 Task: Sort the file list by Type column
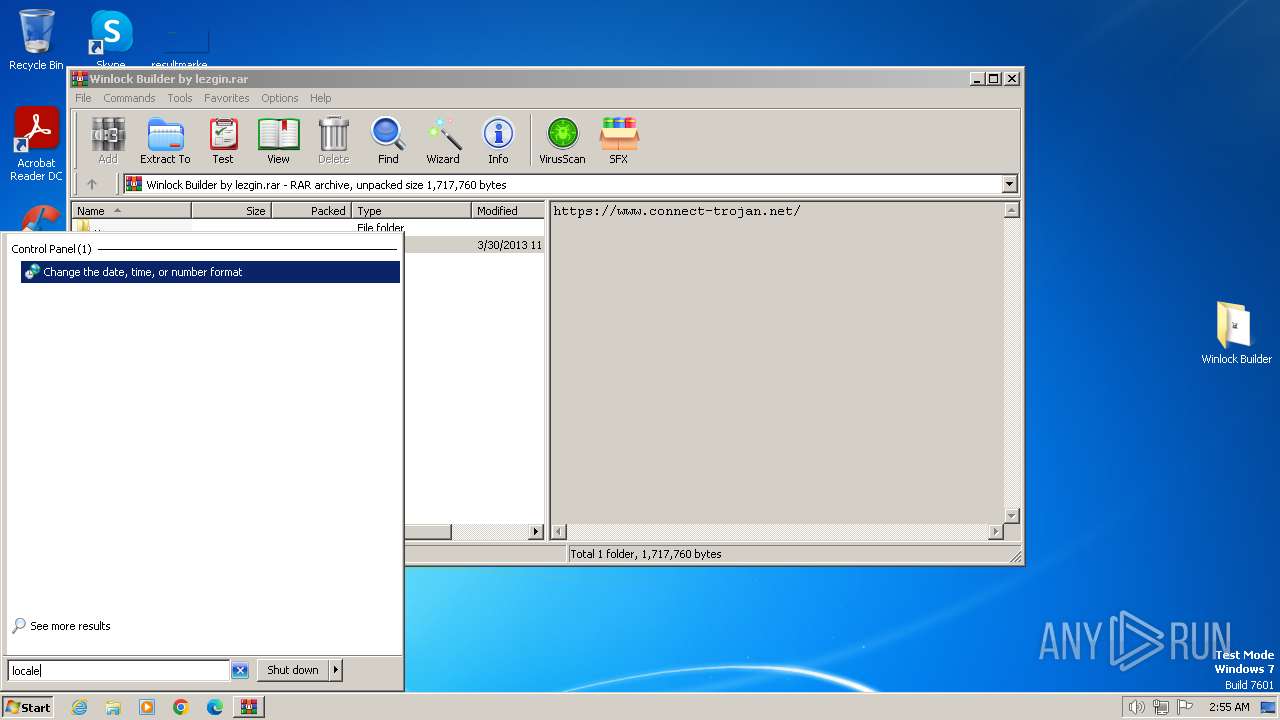tap(411, 211)
